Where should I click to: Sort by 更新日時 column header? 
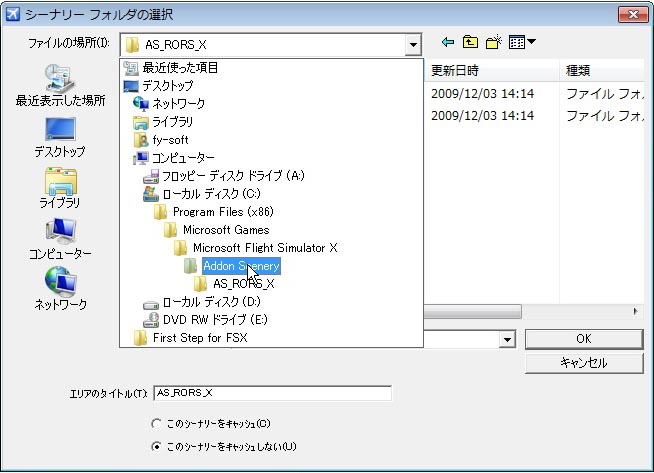[491, 70]
